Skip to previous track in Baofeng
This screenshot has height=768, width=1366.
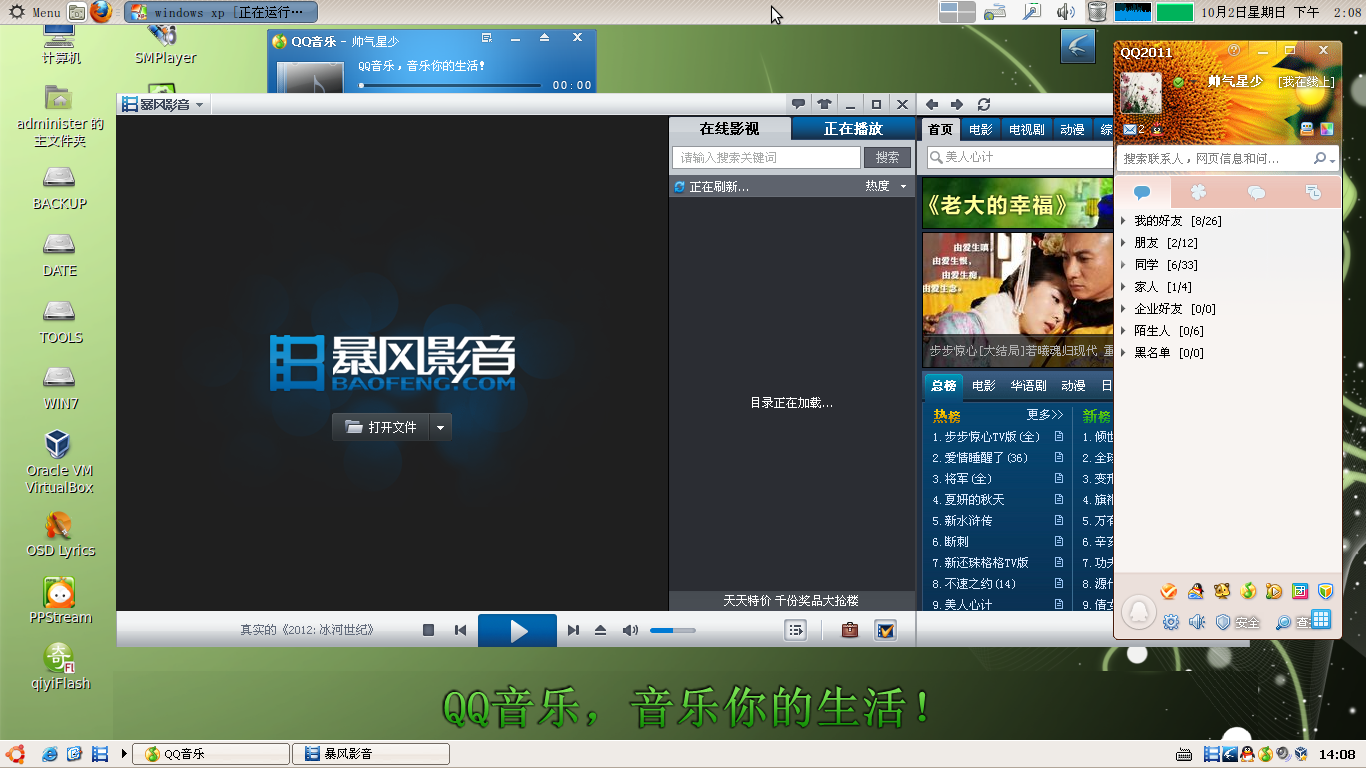click(x=460, y=630)
